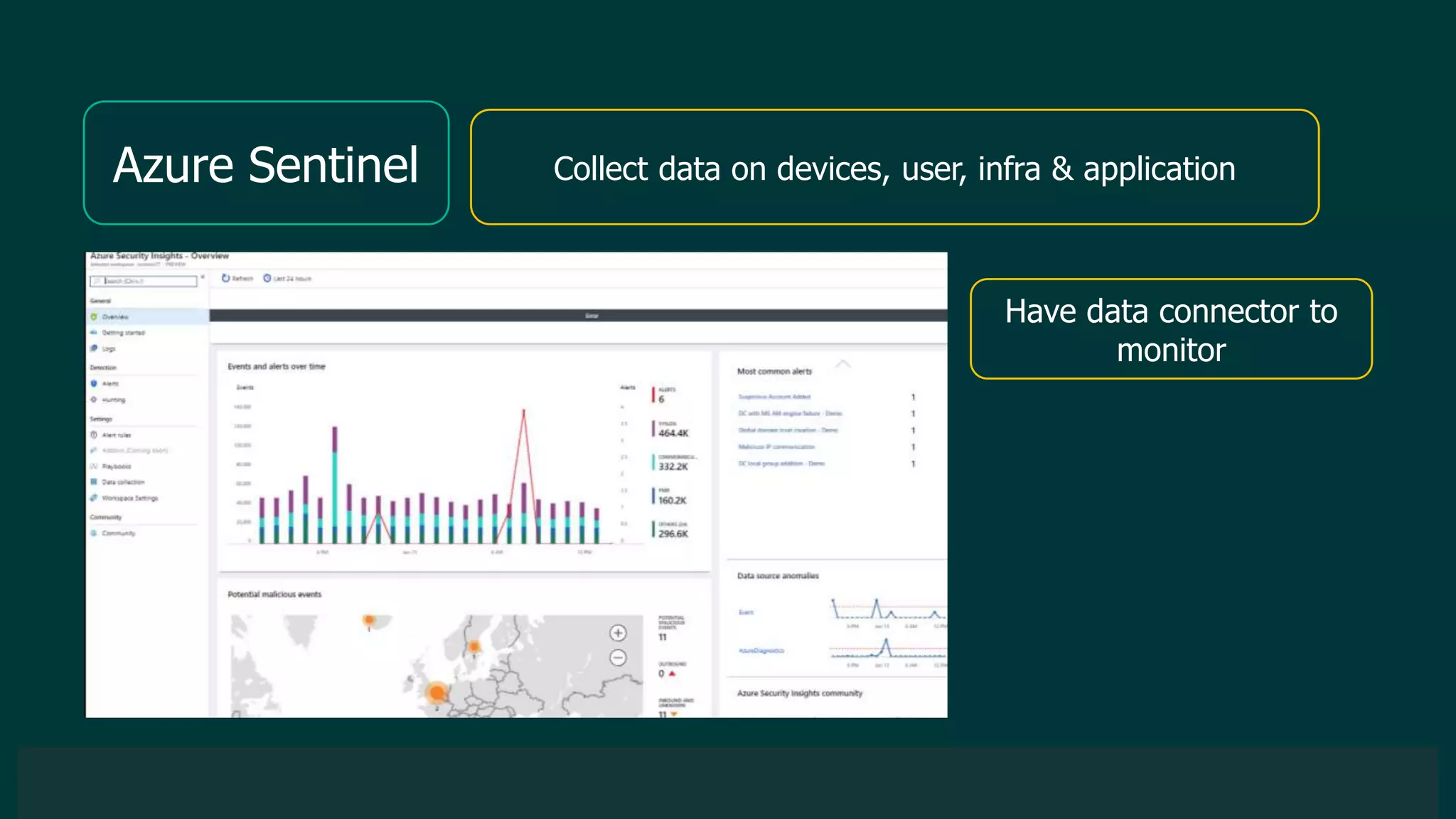Open the Malicious IP communication alert

pyautogui.click(x=776, y=447)
